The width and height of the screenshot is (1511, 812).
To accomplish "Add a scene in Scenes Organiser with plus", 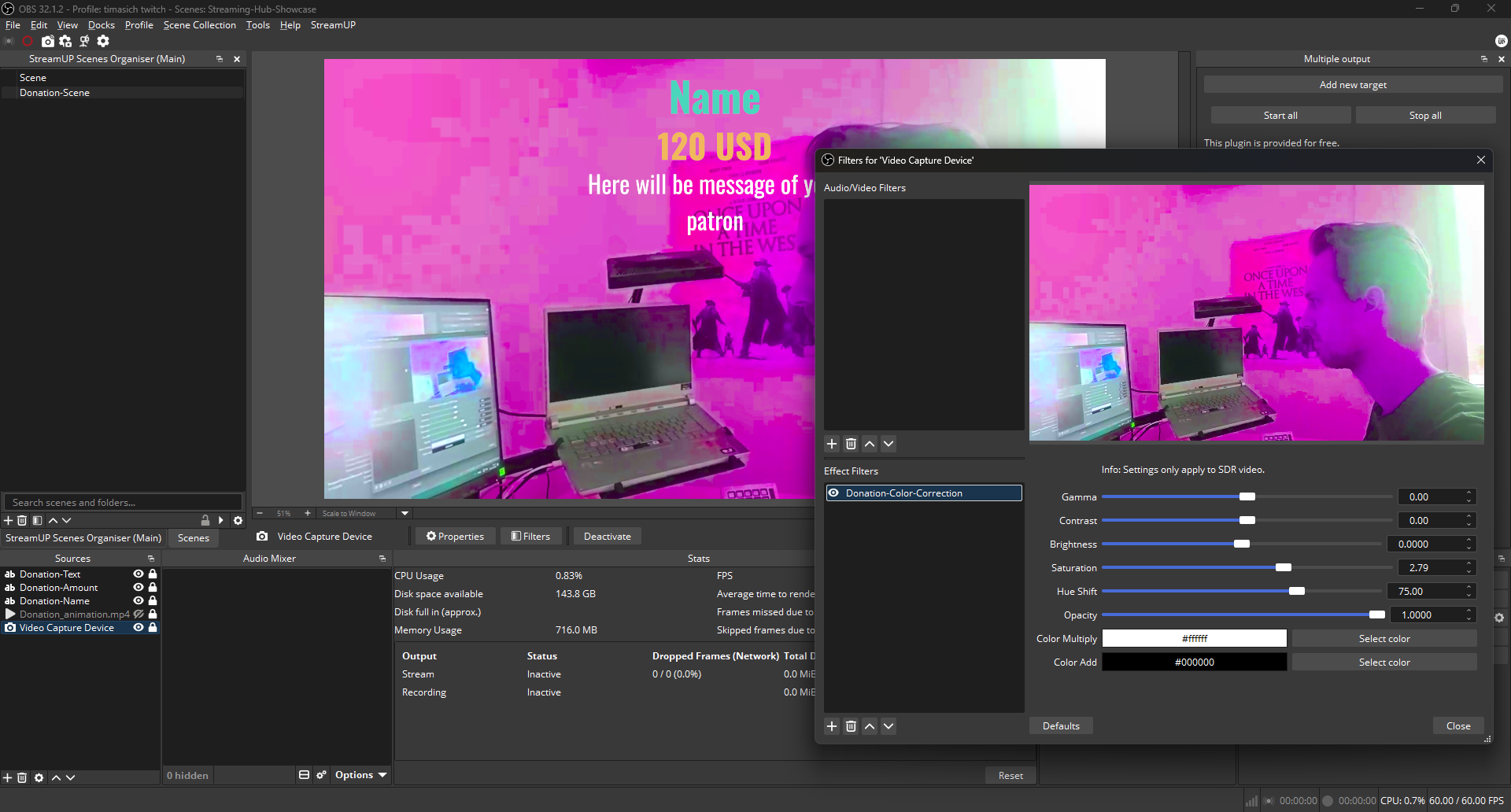I will (9, 521).
